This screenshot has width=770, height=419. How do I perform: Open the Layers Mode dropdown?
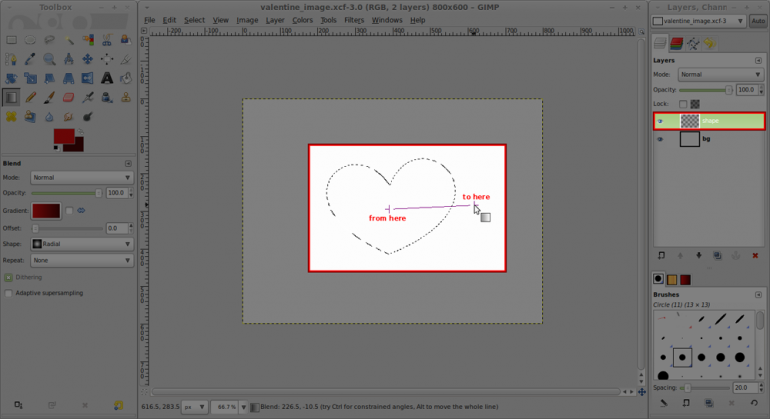[x=720, y=75]
